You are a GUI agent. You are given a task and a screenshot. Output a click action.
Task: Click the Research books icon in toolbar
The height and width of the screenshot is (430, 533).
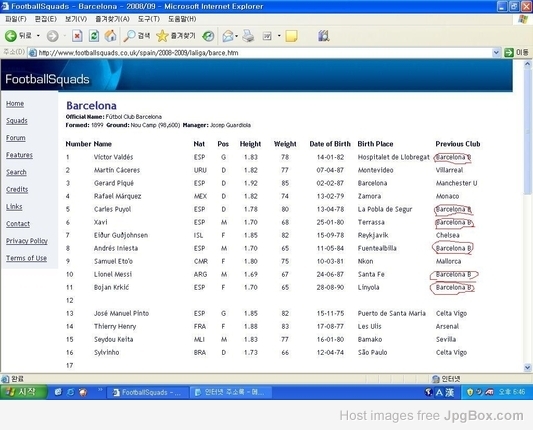pyautogui.click(x=323, y=36)
